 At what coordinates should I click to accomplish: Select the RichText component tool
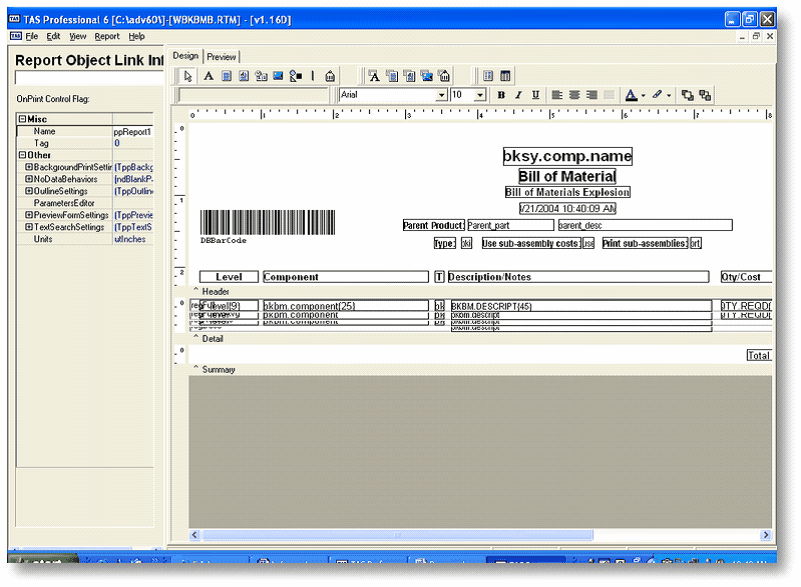(244, 76)
